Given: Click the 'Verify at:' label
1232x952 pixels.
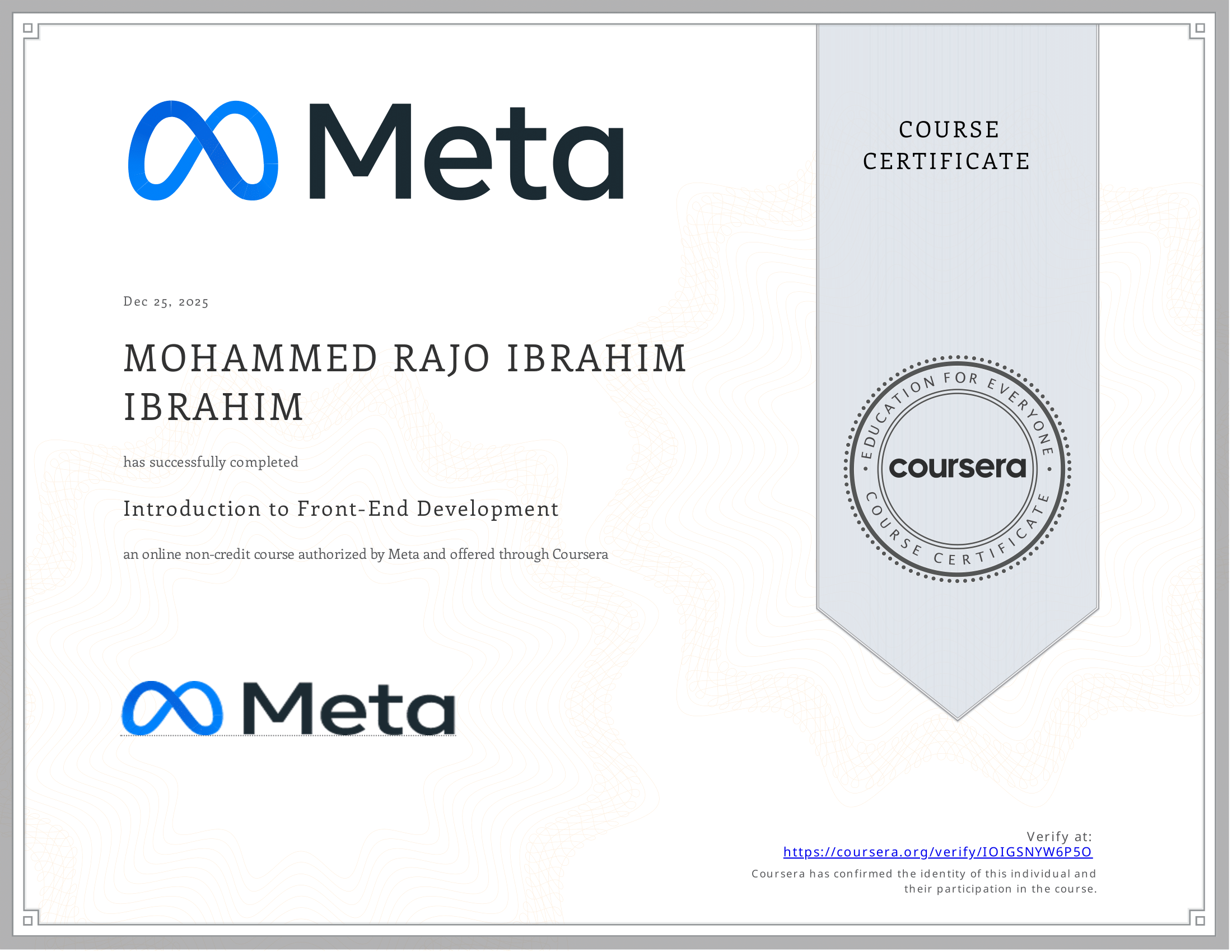Looking at the screenshot, I should point(1059,837).
